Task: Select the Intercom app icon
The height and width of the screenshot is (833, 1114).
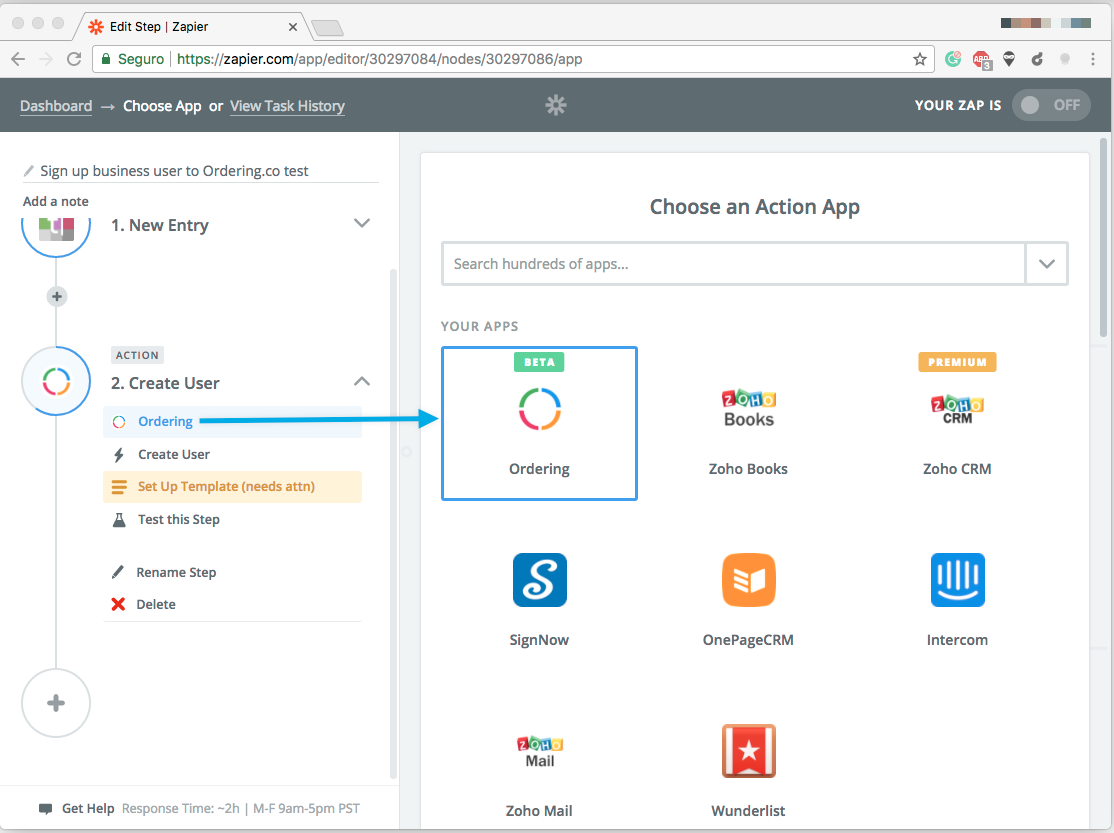Action: click(957, 580)
